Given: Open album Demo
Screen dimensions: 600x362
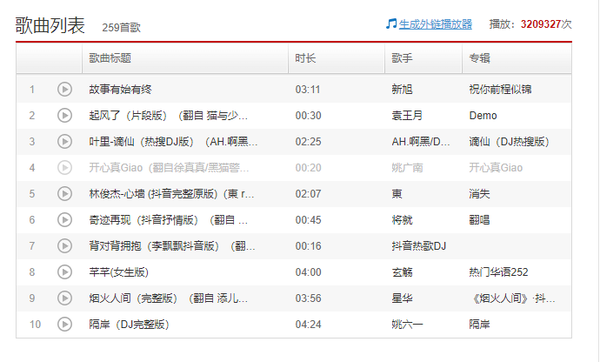Looking at the screenshot, I should pos(483,116).
